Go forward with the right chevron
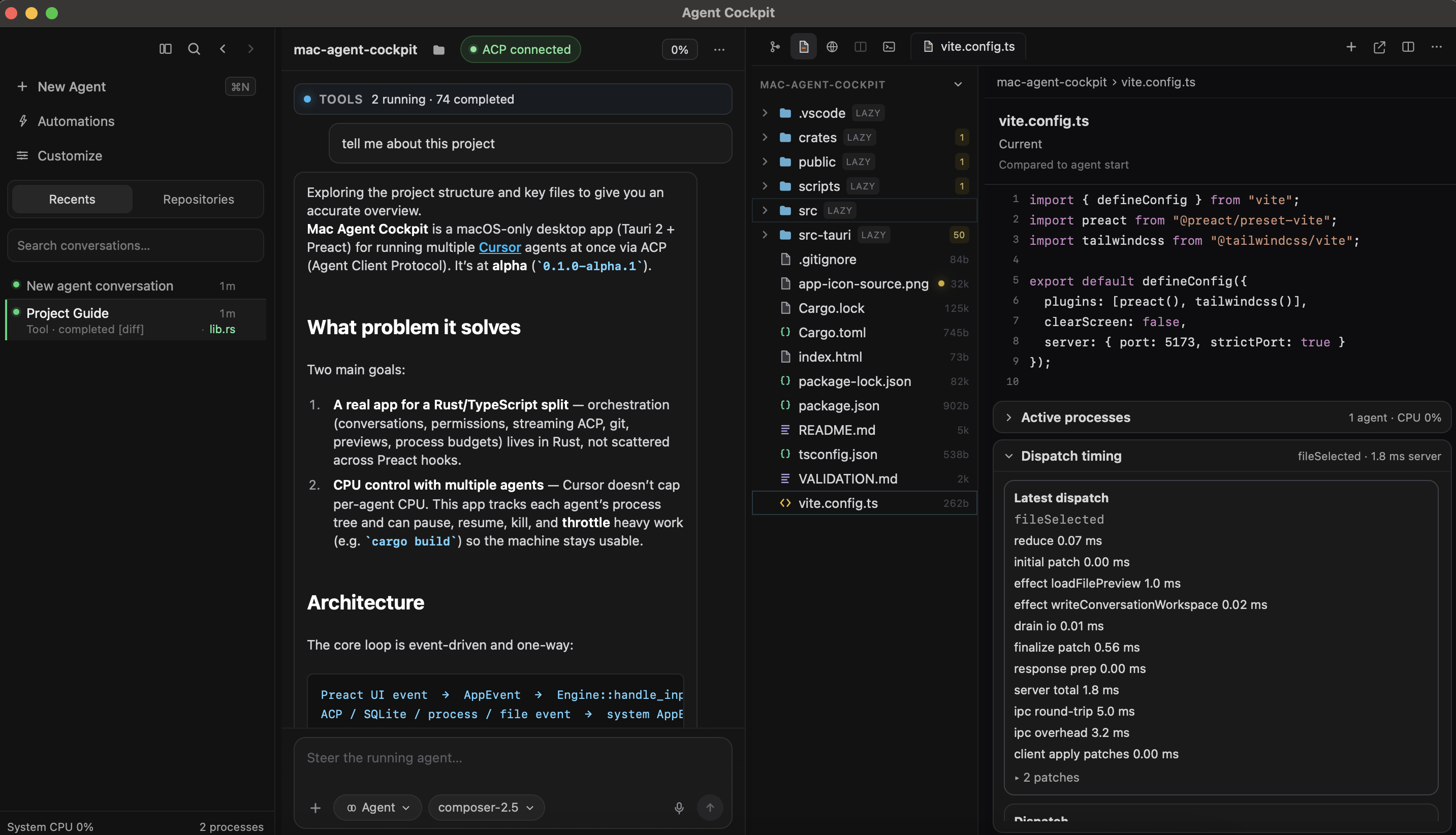Image resolution: width=1456 pixels, height=835 pixels. (x=250, y=49)
